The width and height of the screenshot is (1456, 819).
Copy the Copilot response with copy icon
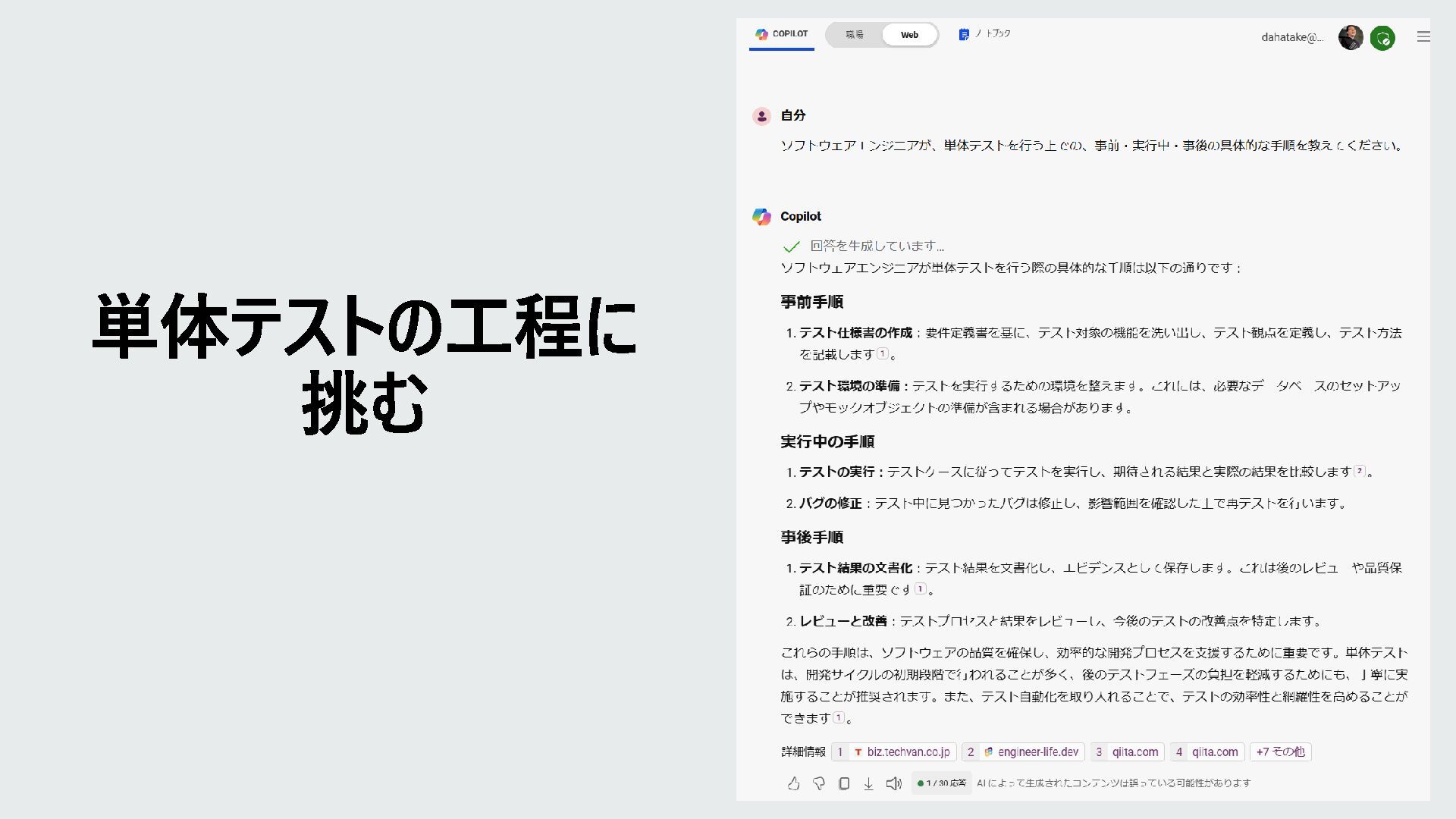(x=843, y=783)
